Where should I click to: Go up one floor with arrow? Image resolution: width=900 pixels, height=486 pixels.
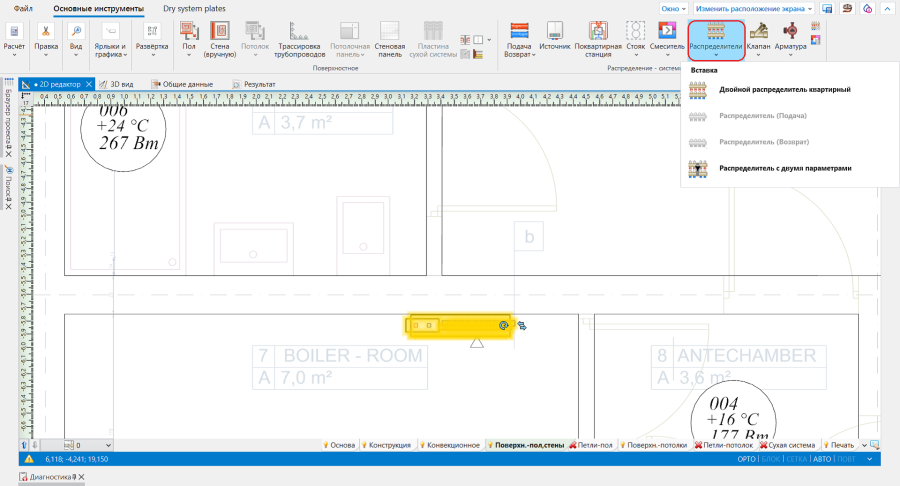coord(24,445)
